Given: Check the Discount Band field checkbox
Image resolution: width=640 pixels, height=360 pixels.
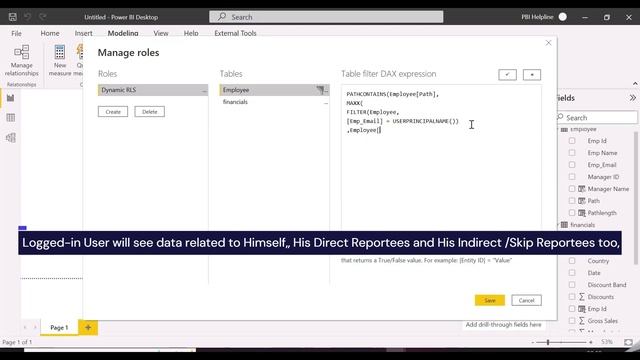Looking at the screenshot, I should tap(572, 285).
